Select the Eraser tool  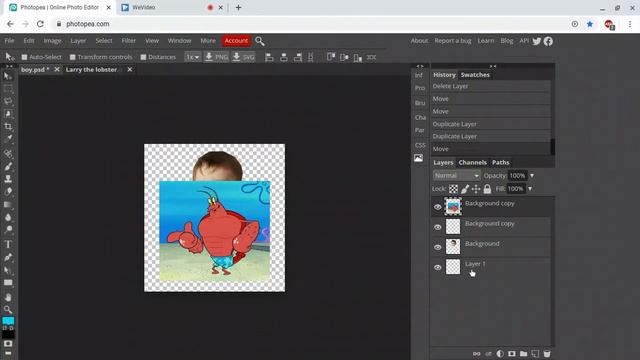8,191
